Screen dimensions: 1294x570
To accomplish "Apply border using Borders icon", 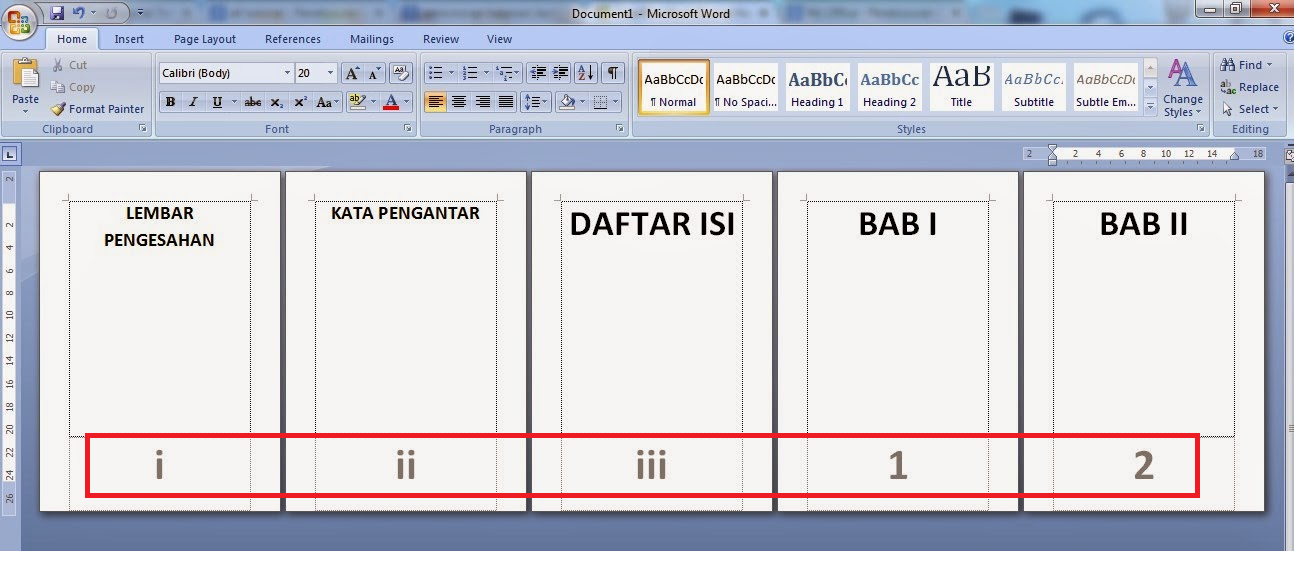I will coord(600,102).
